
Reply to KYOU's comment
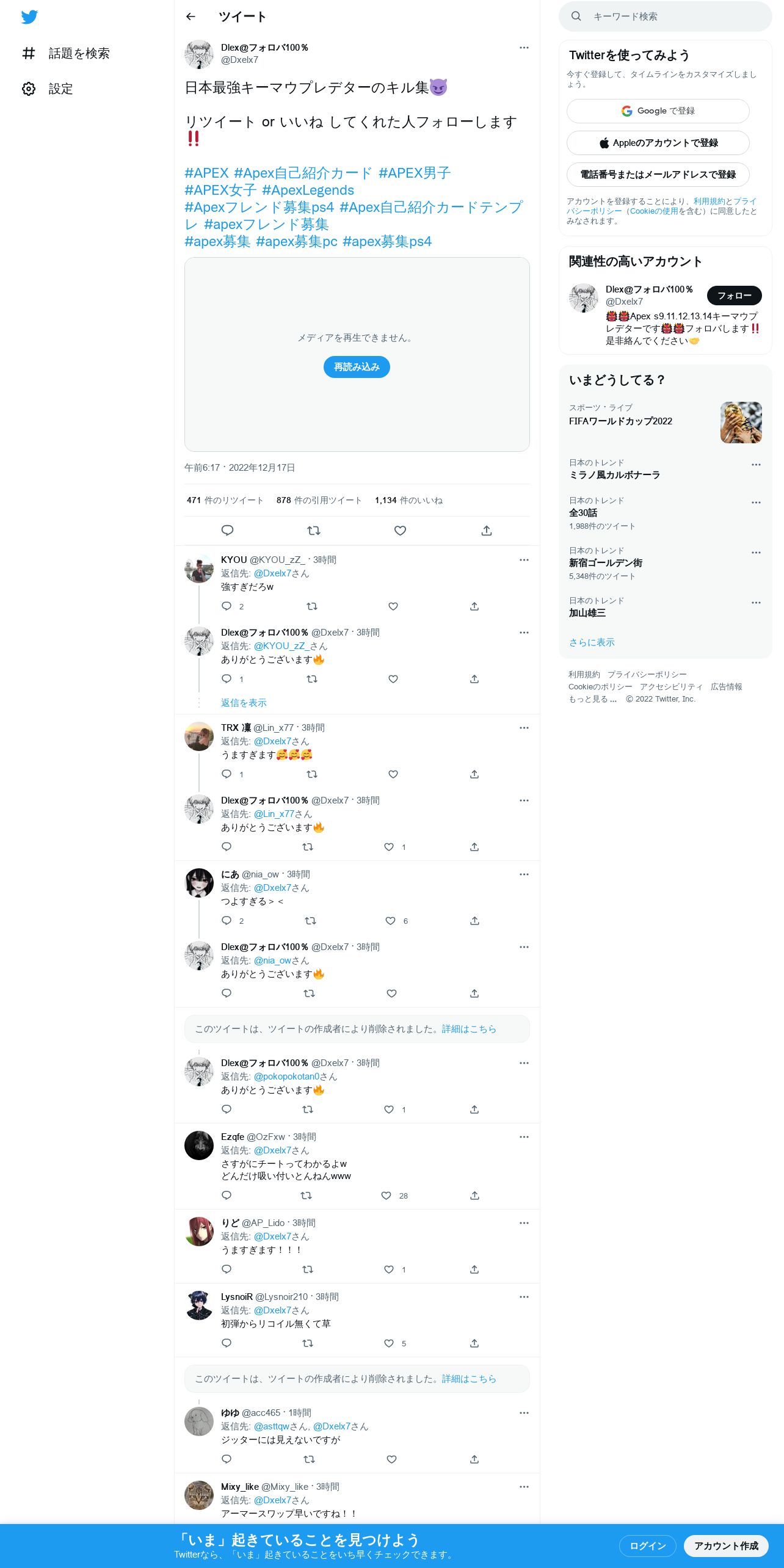point(227,606)
